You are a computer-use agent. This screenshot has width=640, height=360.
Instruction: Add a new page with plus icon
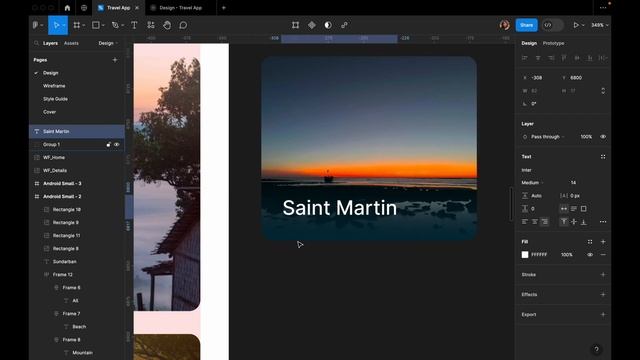(115, 60)
